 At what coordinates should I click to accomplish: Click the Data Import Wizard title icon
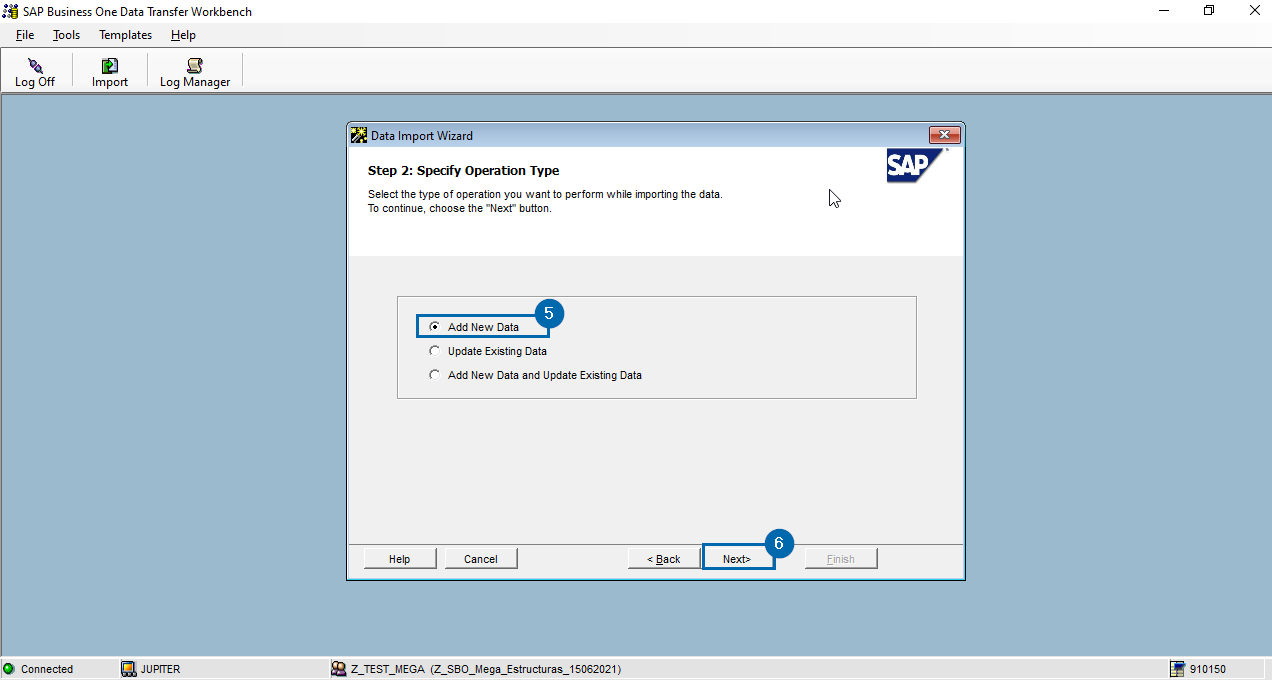coord(359,135)
